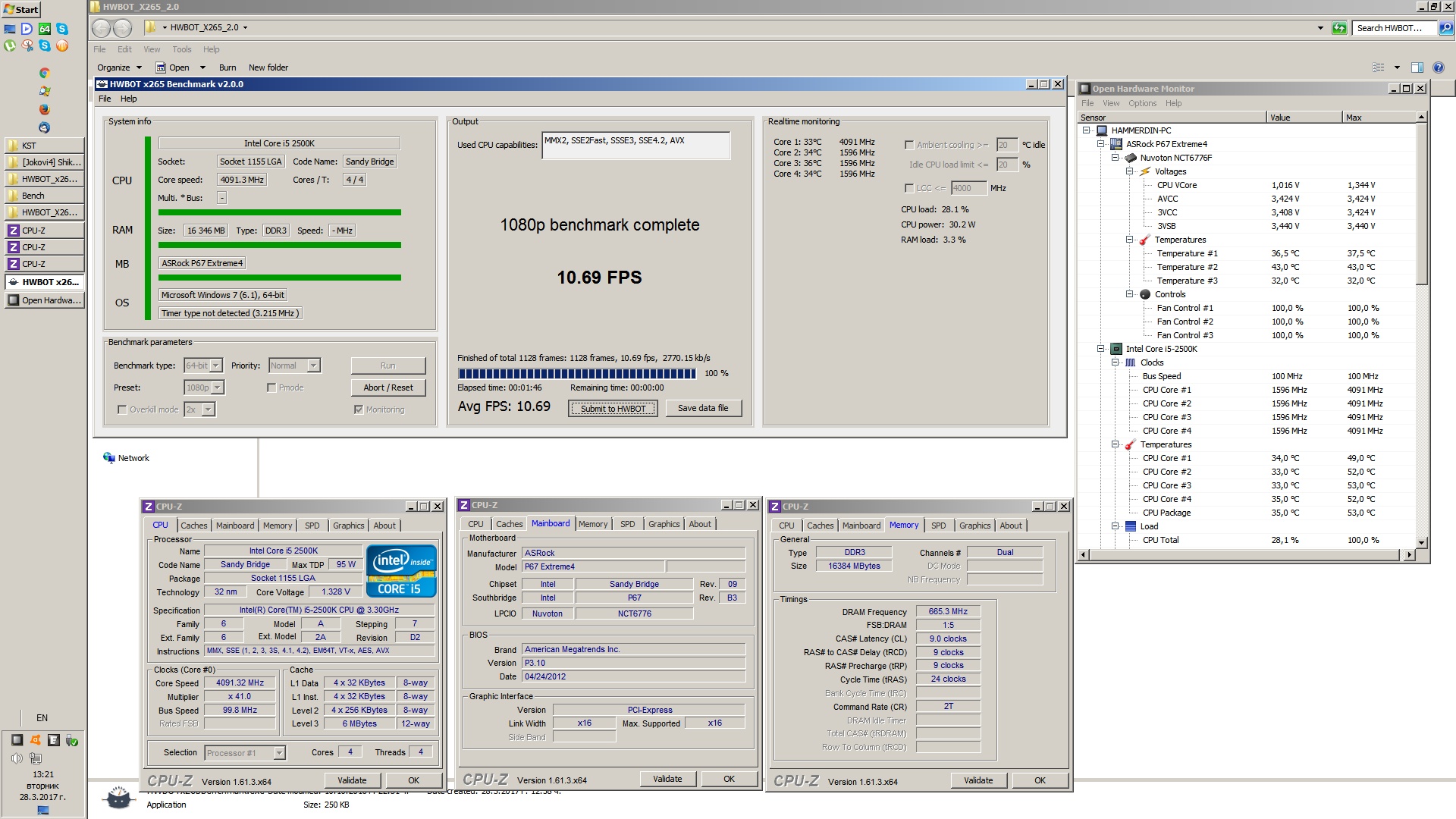Click the Explorer back navigation arrow
Viewport: 1456px width, 819px height.
pos(102,28)
